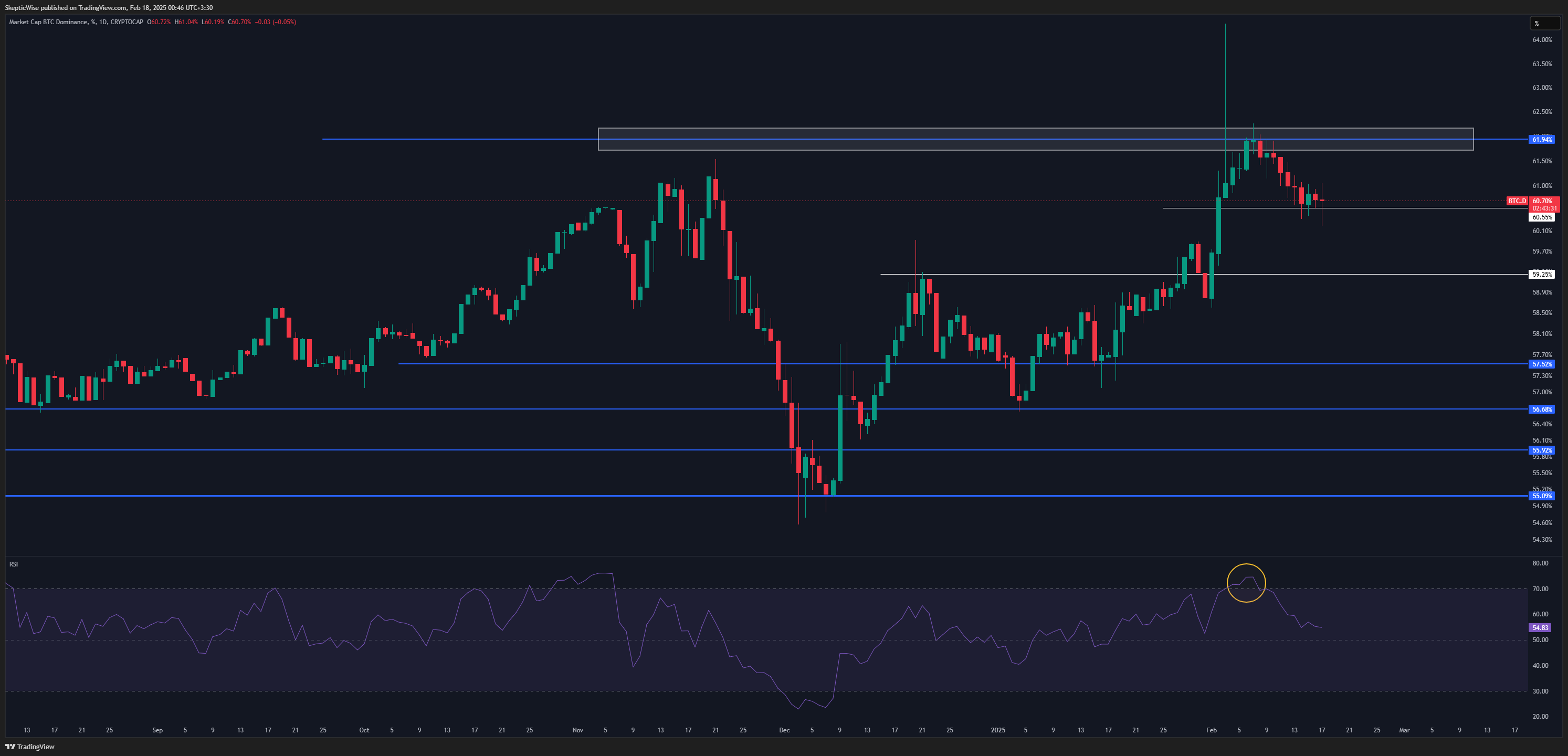Image resolution: width=1568 pixels, height=756 pixels.
Task: Click the open value O60.72% in legend
Action: point(159,22)
